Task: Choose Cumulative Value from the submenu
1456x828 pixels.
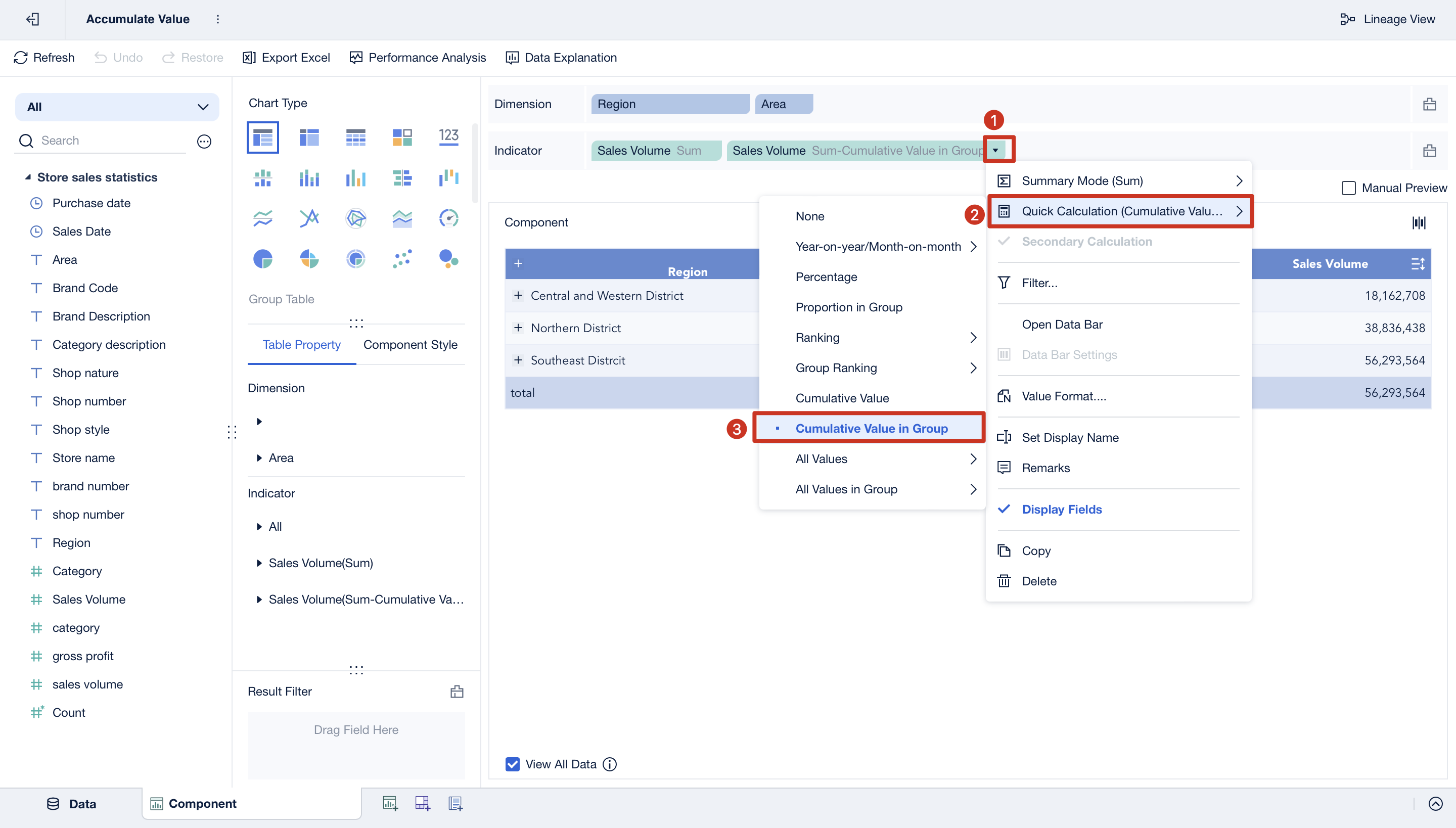Action: [842, 398]
